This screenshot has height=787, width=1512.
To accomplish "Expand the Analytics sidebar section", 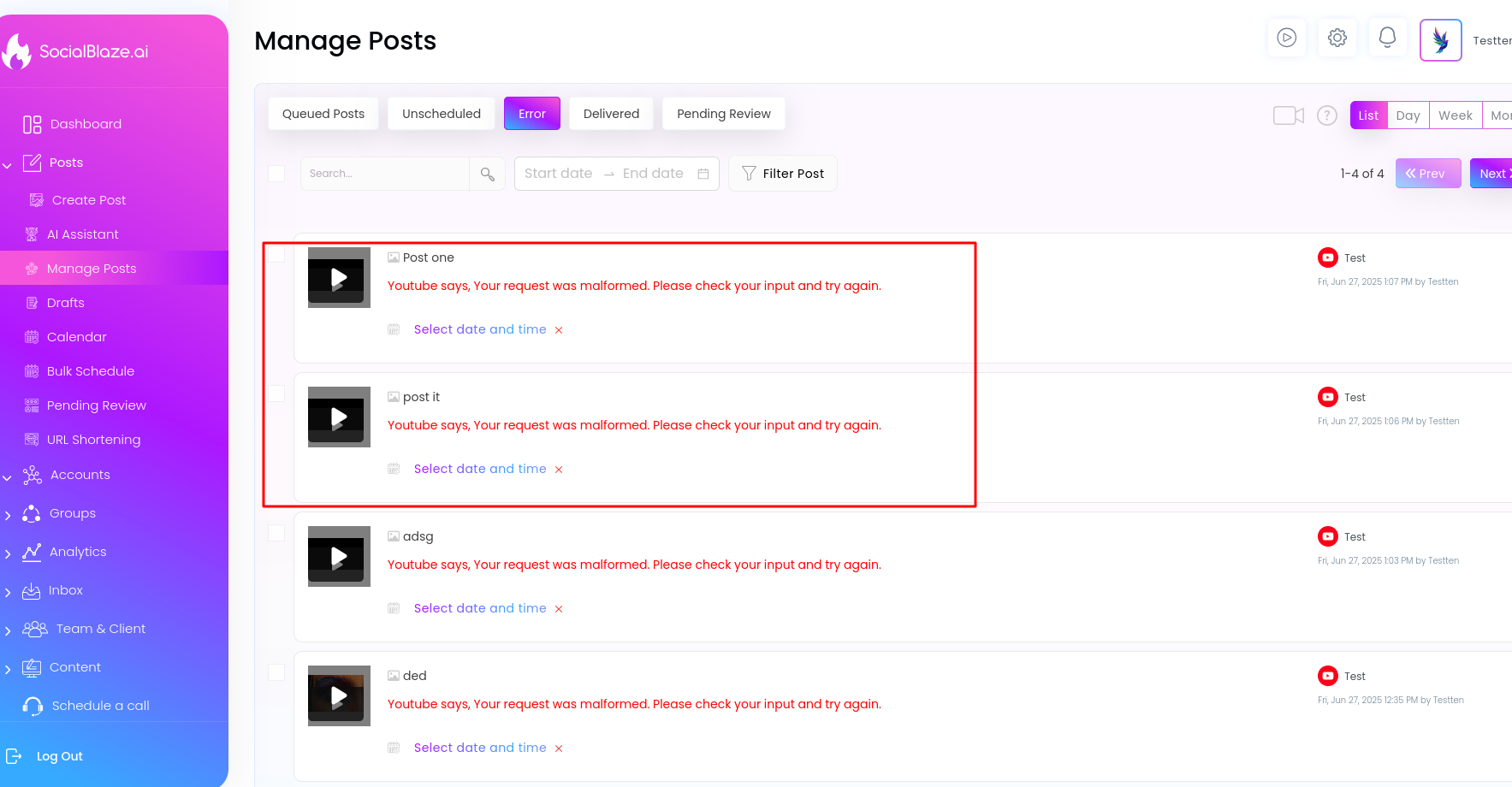I will (x=7, y=553).
